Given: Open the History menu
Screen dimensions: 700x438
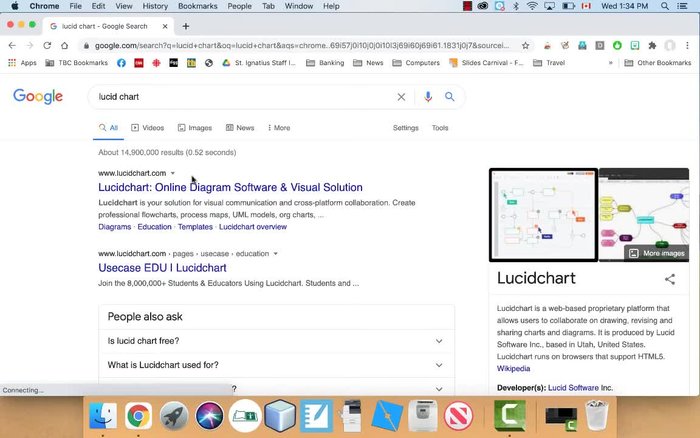Looking at the screenshot, I should pyautogui.click(x=155, y=6).
